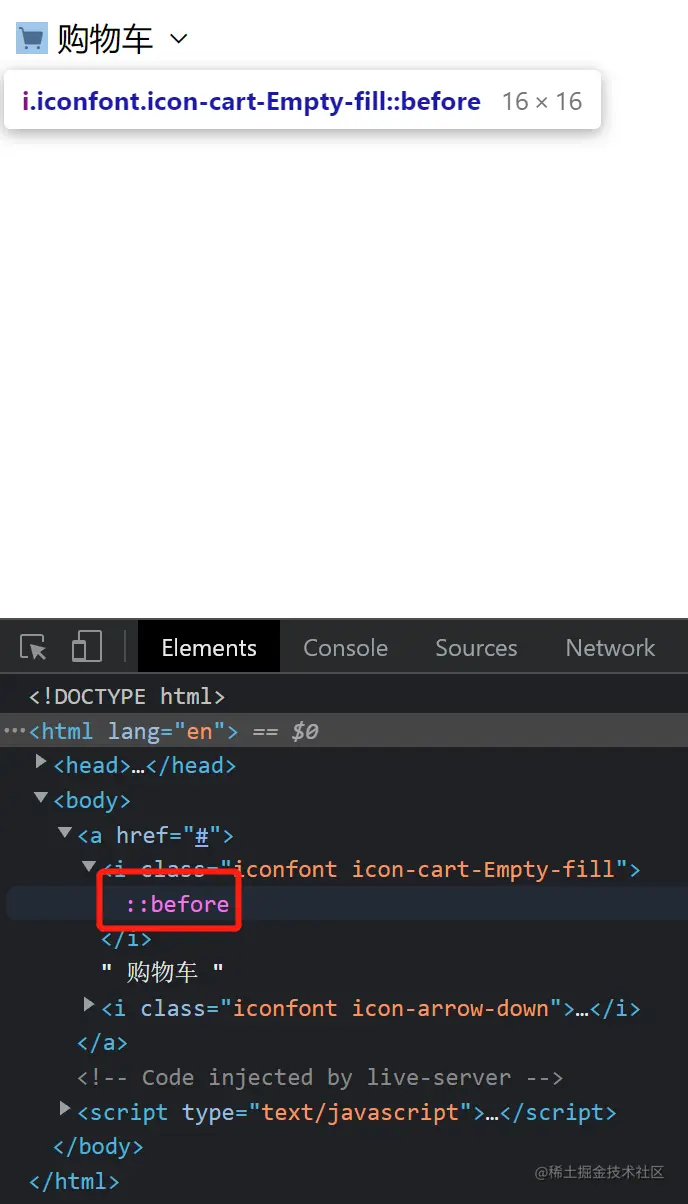The width and height of the screenshot is (688, 1204).
Task: Expand the head element node
Action: pos(41,764)
